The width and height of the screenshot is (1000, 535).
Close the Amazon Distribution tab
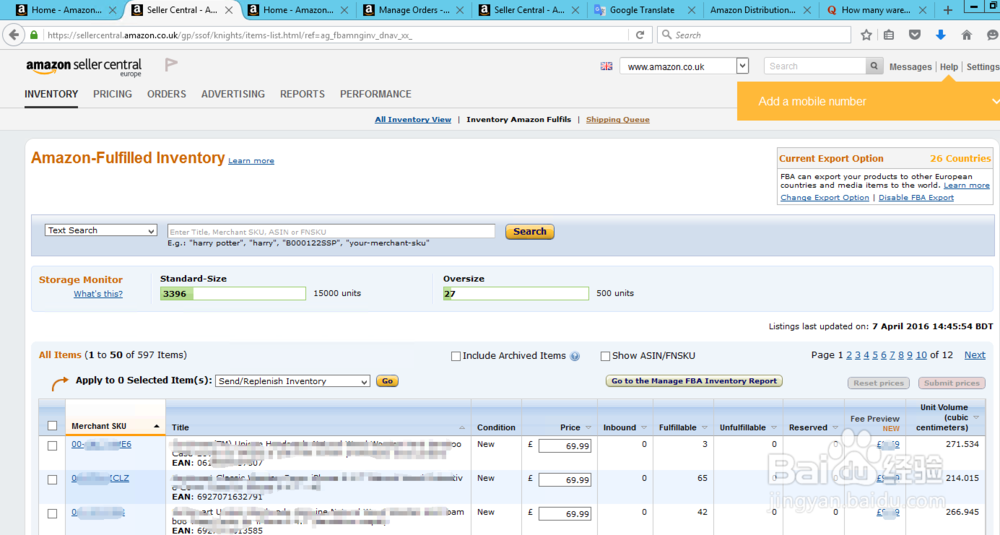tap(807, 10)
